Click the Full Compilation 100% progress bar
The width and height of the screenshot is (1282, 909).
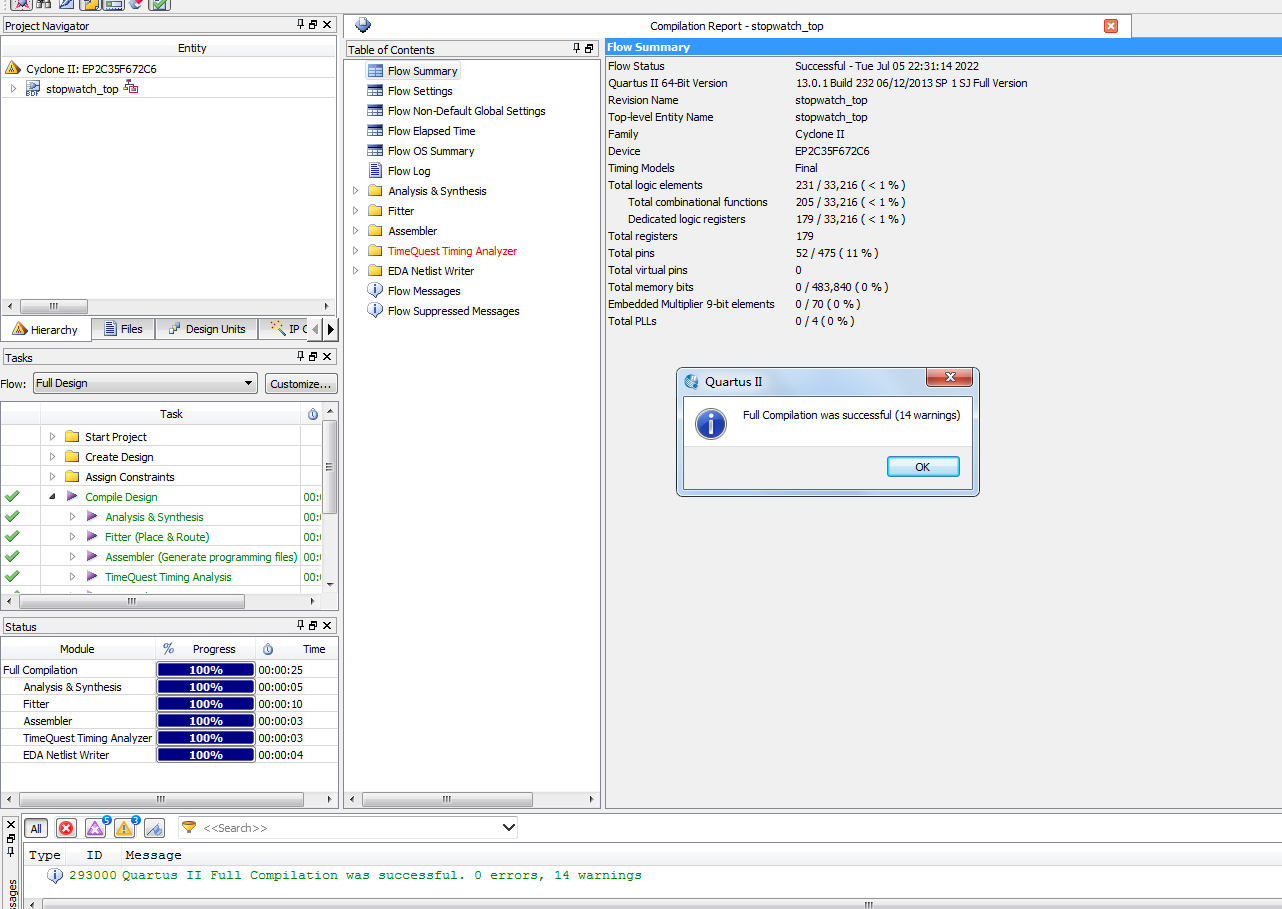206,670
